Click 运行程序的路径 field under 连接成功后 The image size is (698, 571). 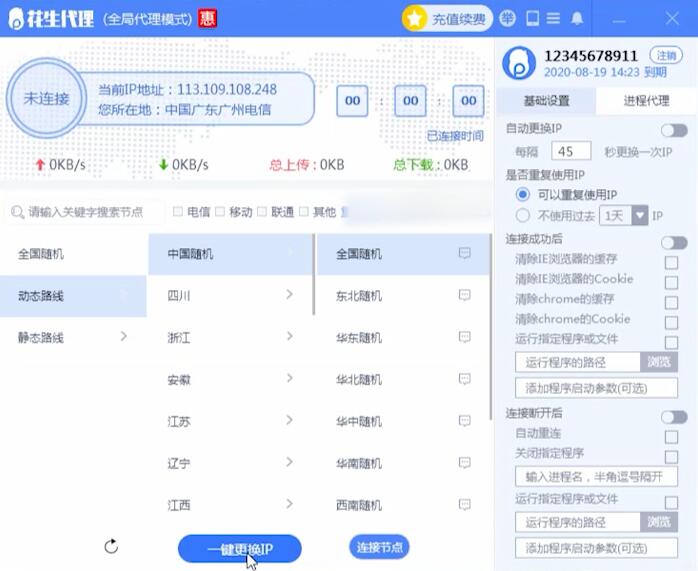[x=578, y=362]
